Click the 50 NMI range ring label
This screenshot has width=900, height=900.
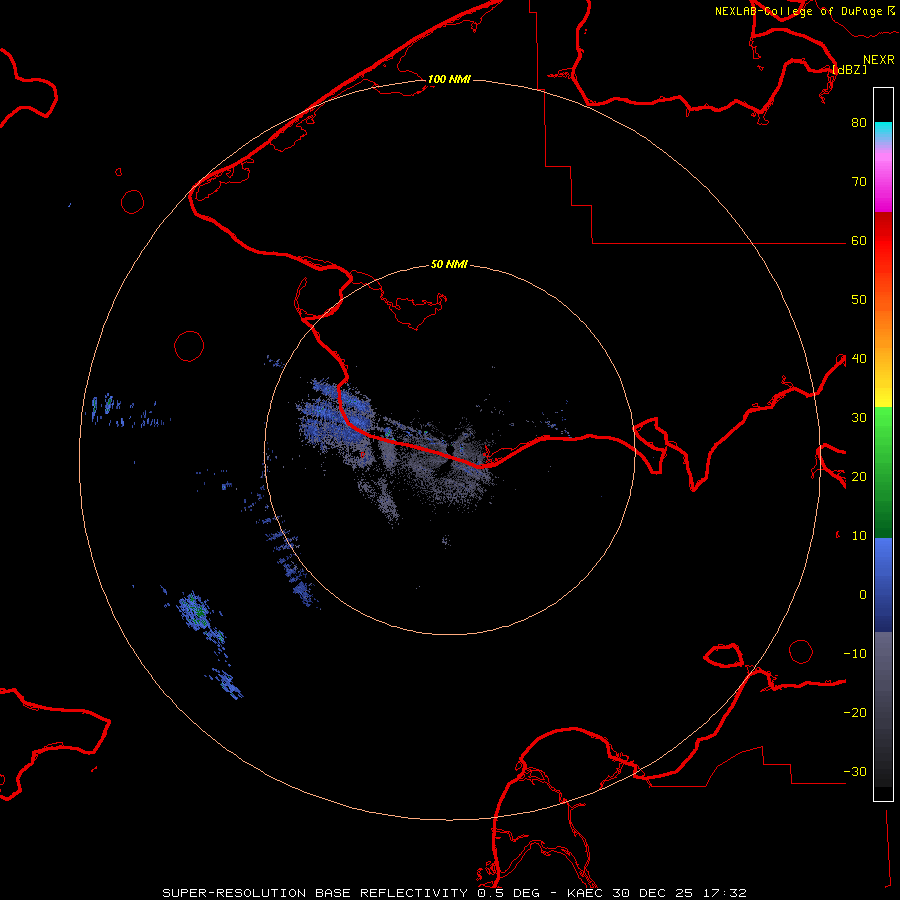(x=449, y=265)
